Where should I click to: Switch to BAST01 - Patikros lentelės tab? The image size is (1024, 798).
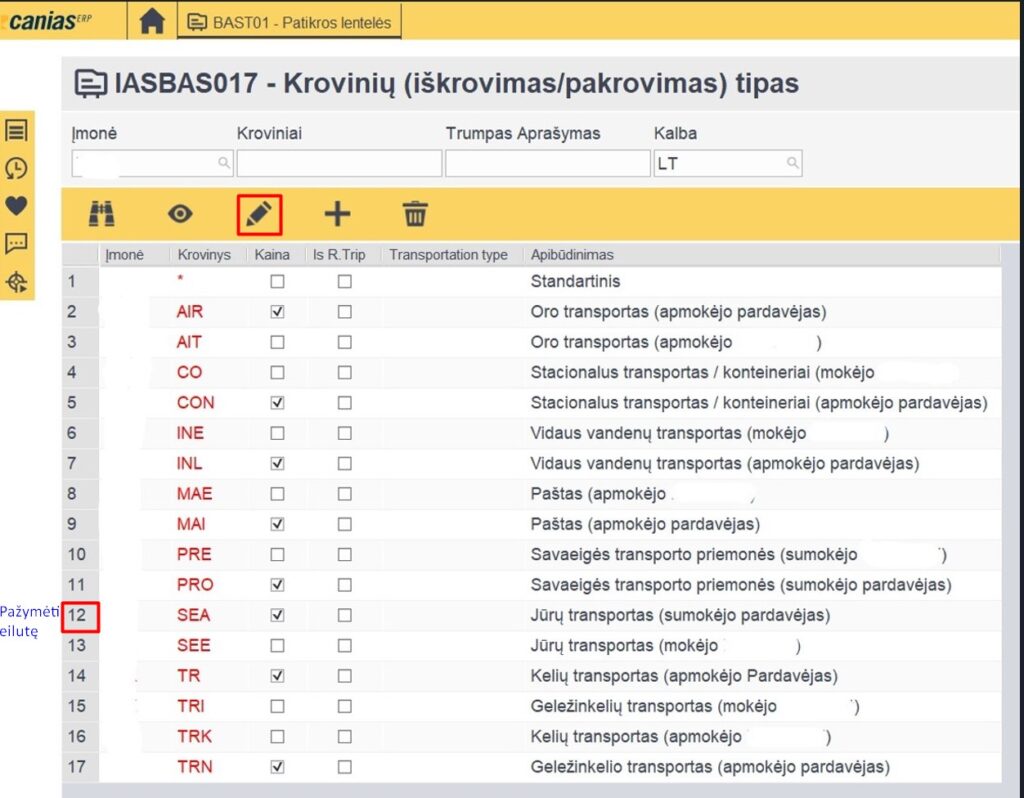pos(290,22)
